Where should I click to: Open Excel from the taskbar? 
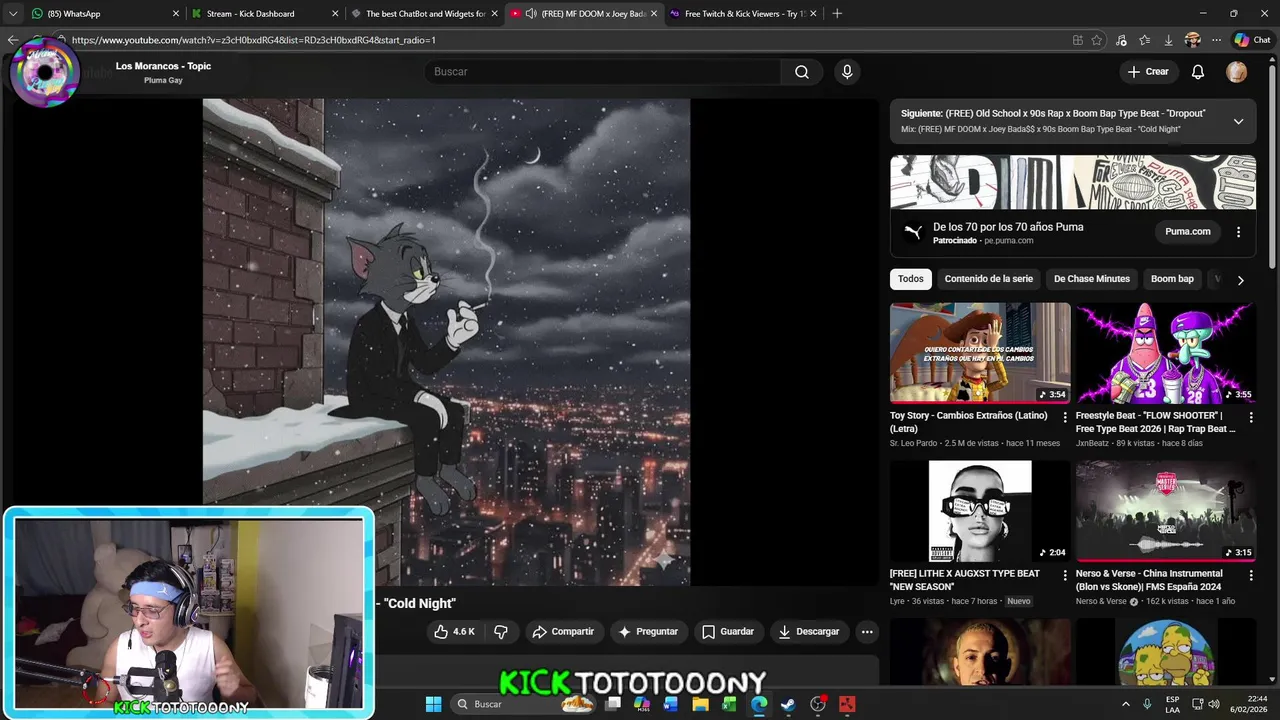pyautogui.click(x=729, y=704)
